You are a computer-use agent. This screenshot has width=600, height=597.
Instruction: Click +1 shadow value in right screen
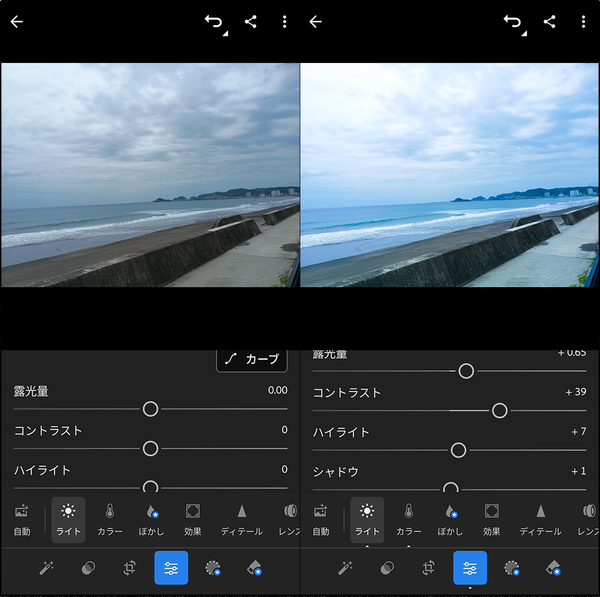click(579, 471)
